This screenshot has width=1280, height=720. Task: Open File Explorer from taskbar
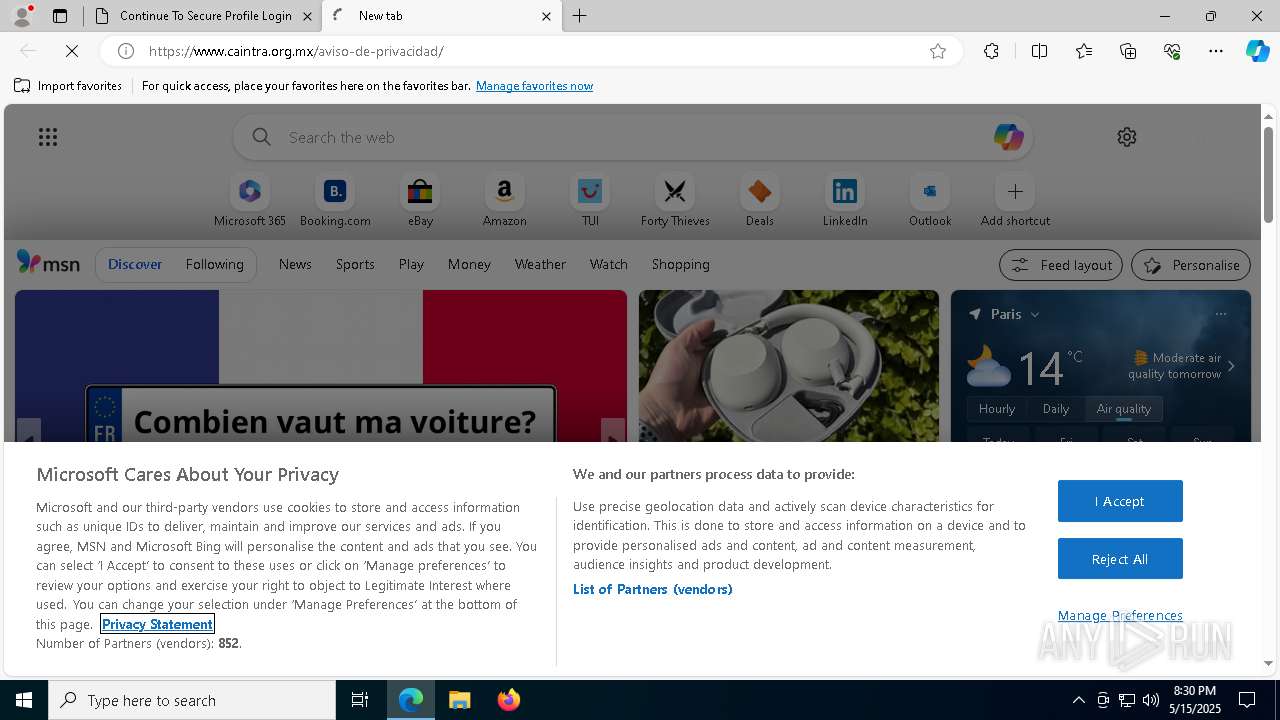pos(460,700)
